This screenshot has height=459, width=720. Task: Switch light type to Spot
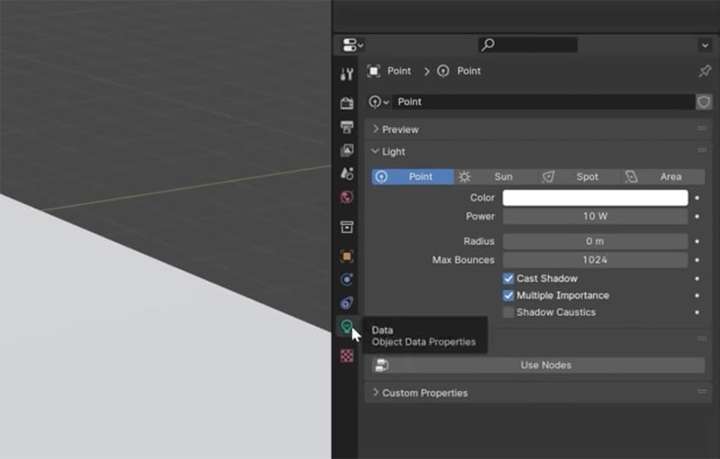pos(579,177)
